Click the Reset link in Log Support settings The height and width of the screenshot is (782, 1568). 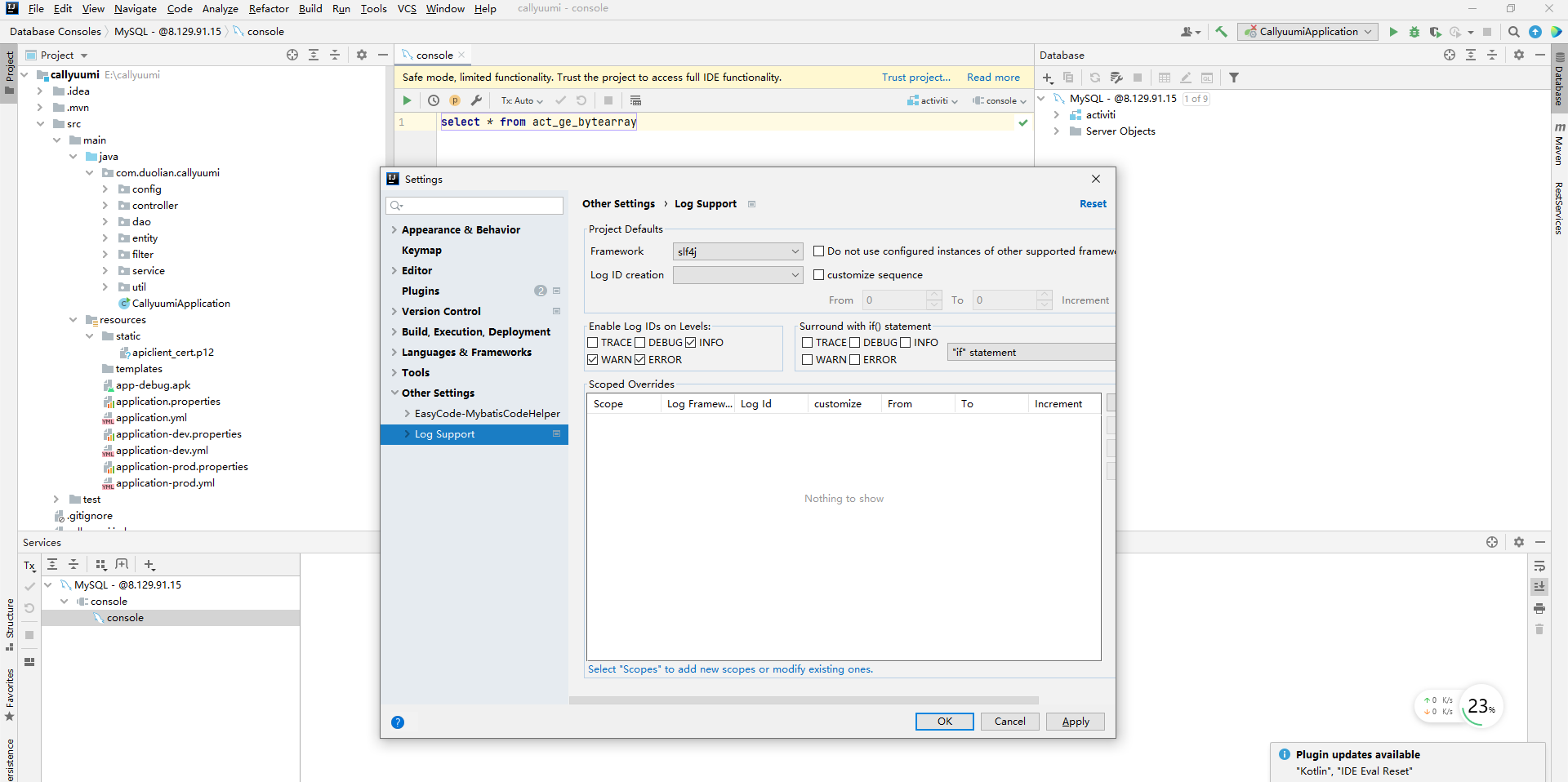point(1093,204)
